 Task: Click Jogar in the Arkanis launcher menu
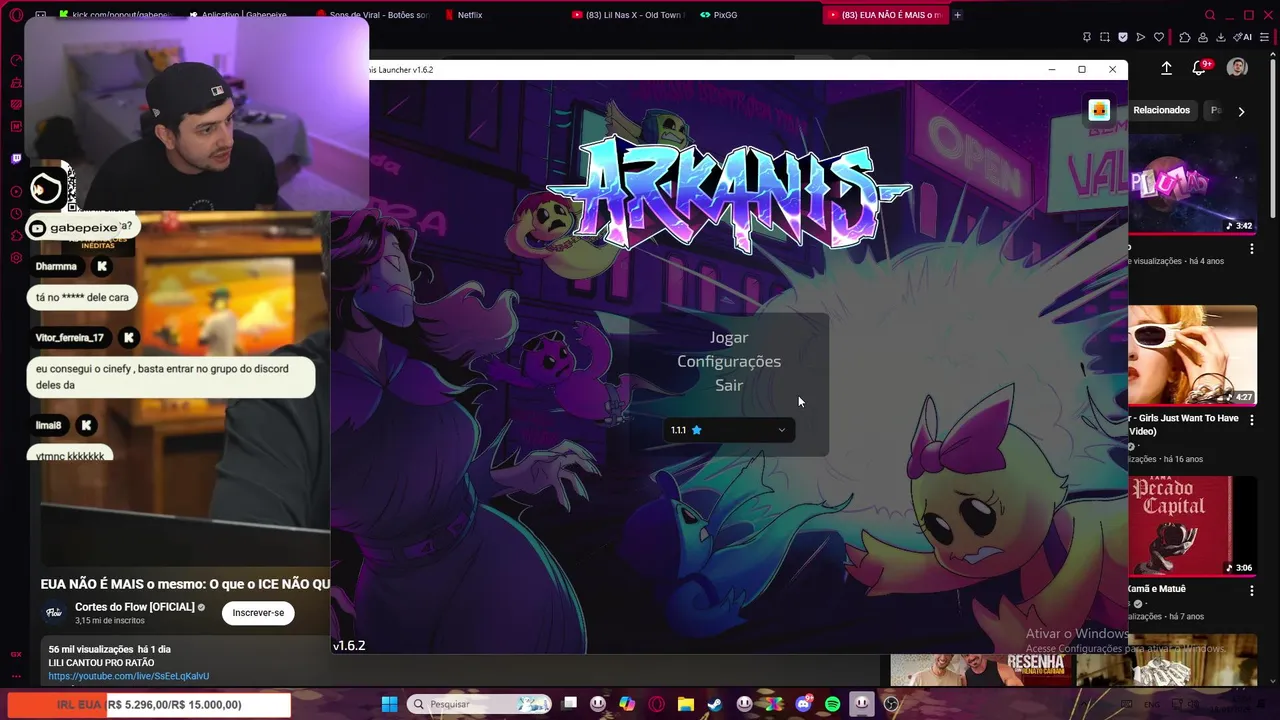pyautogui.click(x=729, y=338)
